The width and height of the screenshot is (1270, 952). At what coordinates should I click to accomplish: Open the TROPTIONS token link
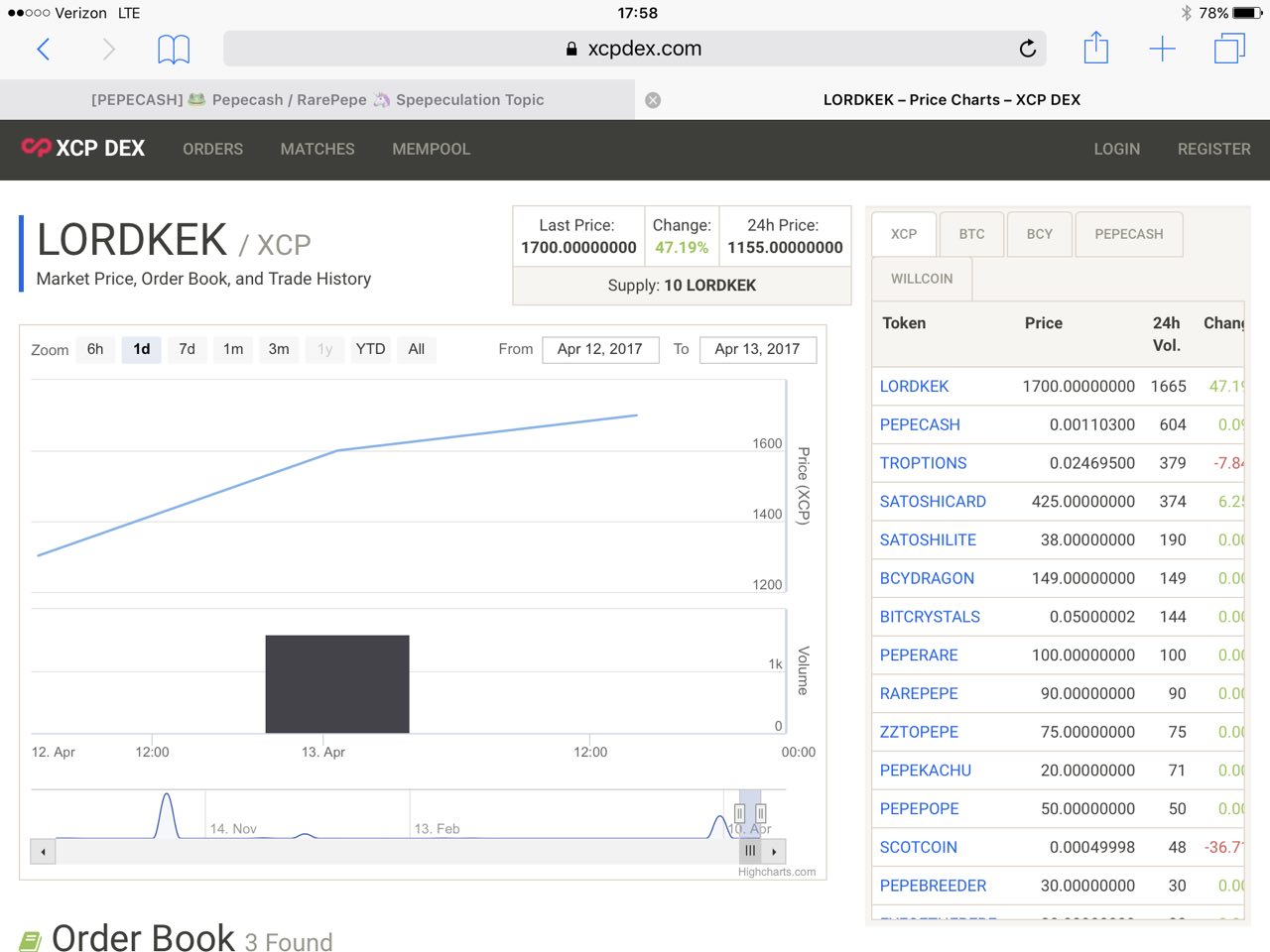tap(923, 463)
